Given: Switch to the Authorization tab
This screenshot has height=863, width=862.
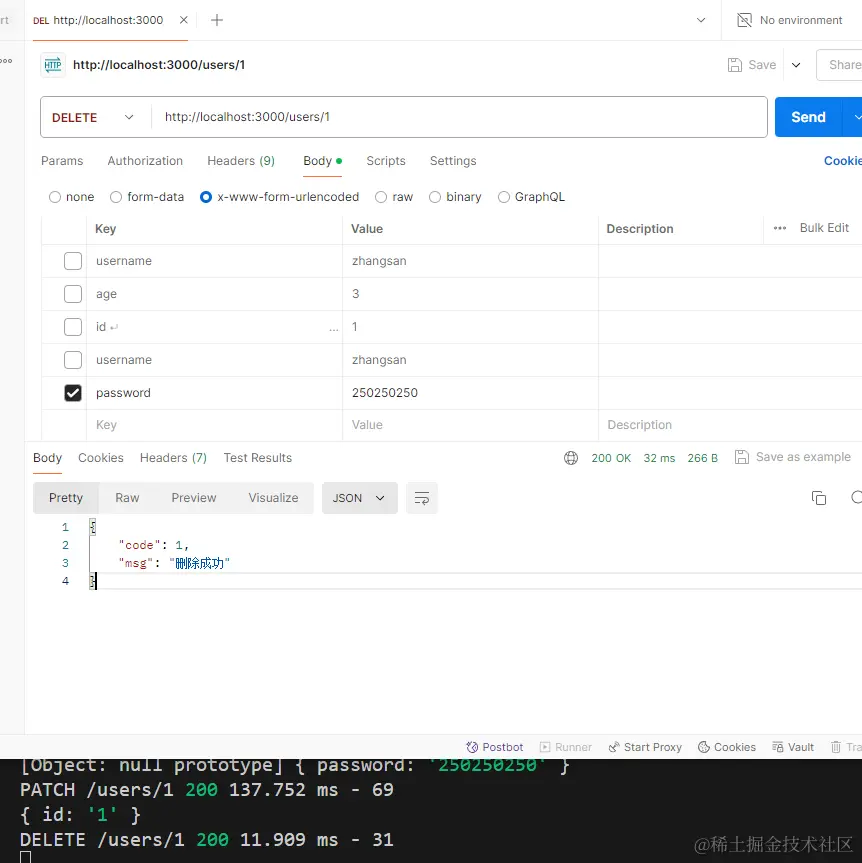Looking at the screenshot, I should point(145,161).
